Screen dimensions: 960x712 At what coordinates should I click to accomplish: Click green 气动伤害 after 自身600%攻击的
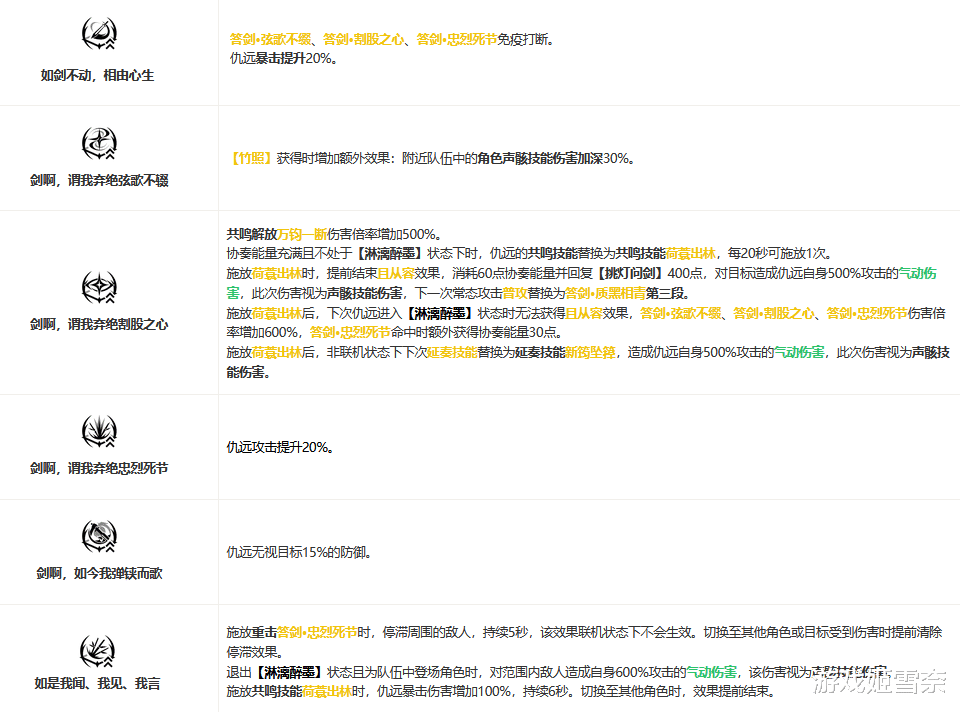tap(711, 672)
